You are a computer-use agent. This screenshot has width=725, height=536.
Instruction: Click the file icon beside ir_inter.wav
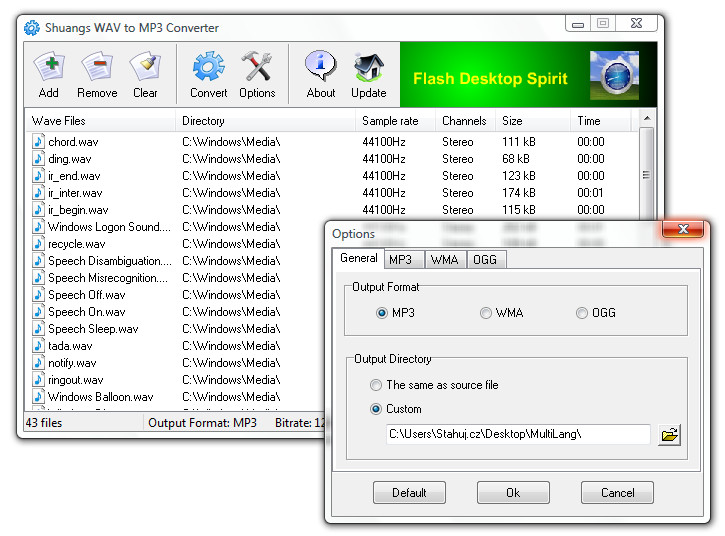pyautogui.click(x=38, y=192)
